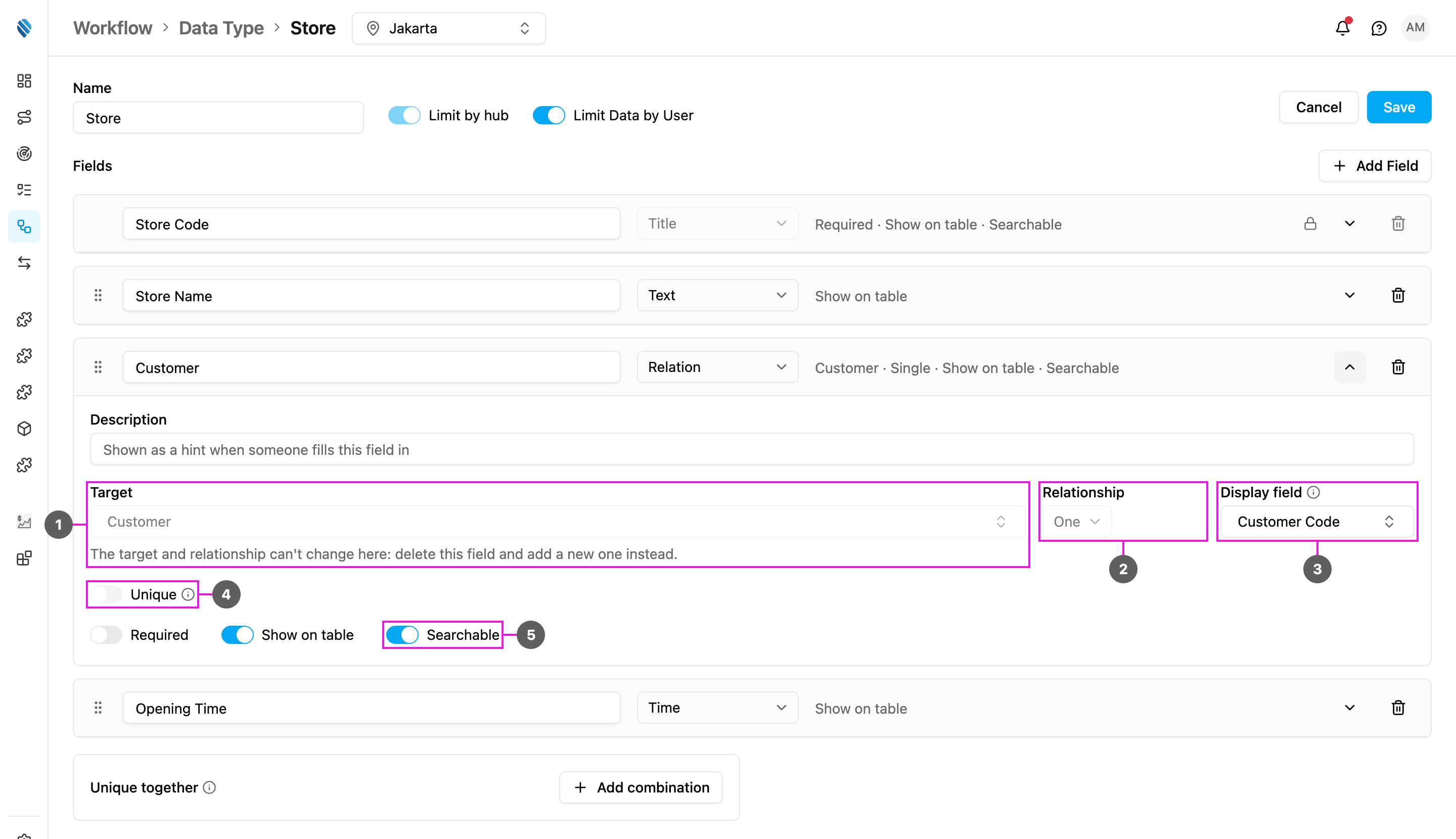Click Add combination button
Screen dimensions: 1456x839
[641, 787]
